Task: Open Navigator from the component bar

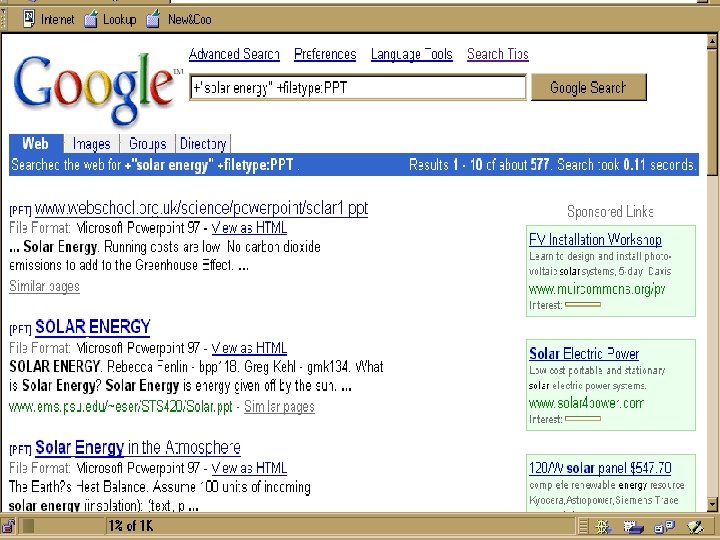Action: click(x=603, y=527)
